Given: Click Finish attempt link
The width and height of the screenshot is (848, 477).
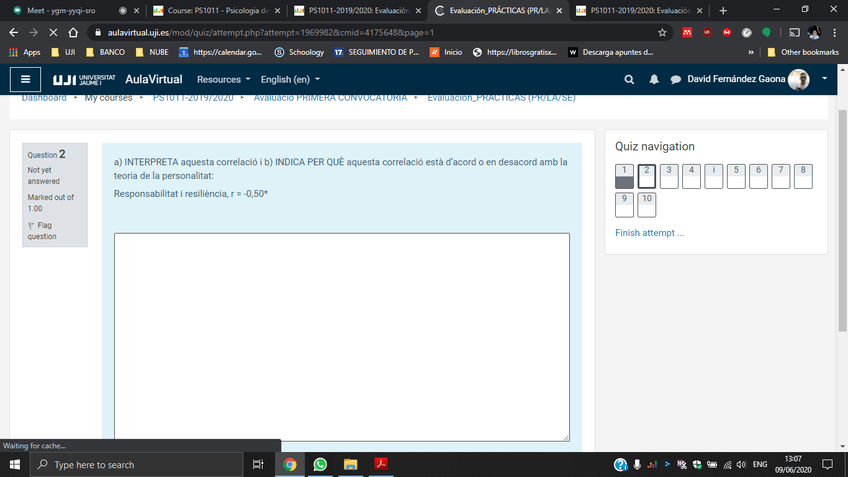Looking at the screenshot, I should [x=649, y=233].
